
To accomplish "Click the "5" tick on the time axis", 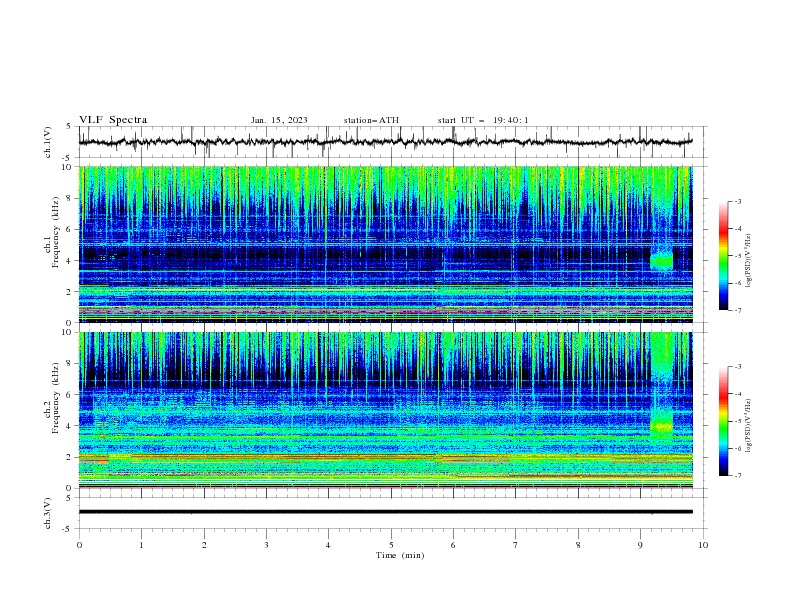I will 391,545.
